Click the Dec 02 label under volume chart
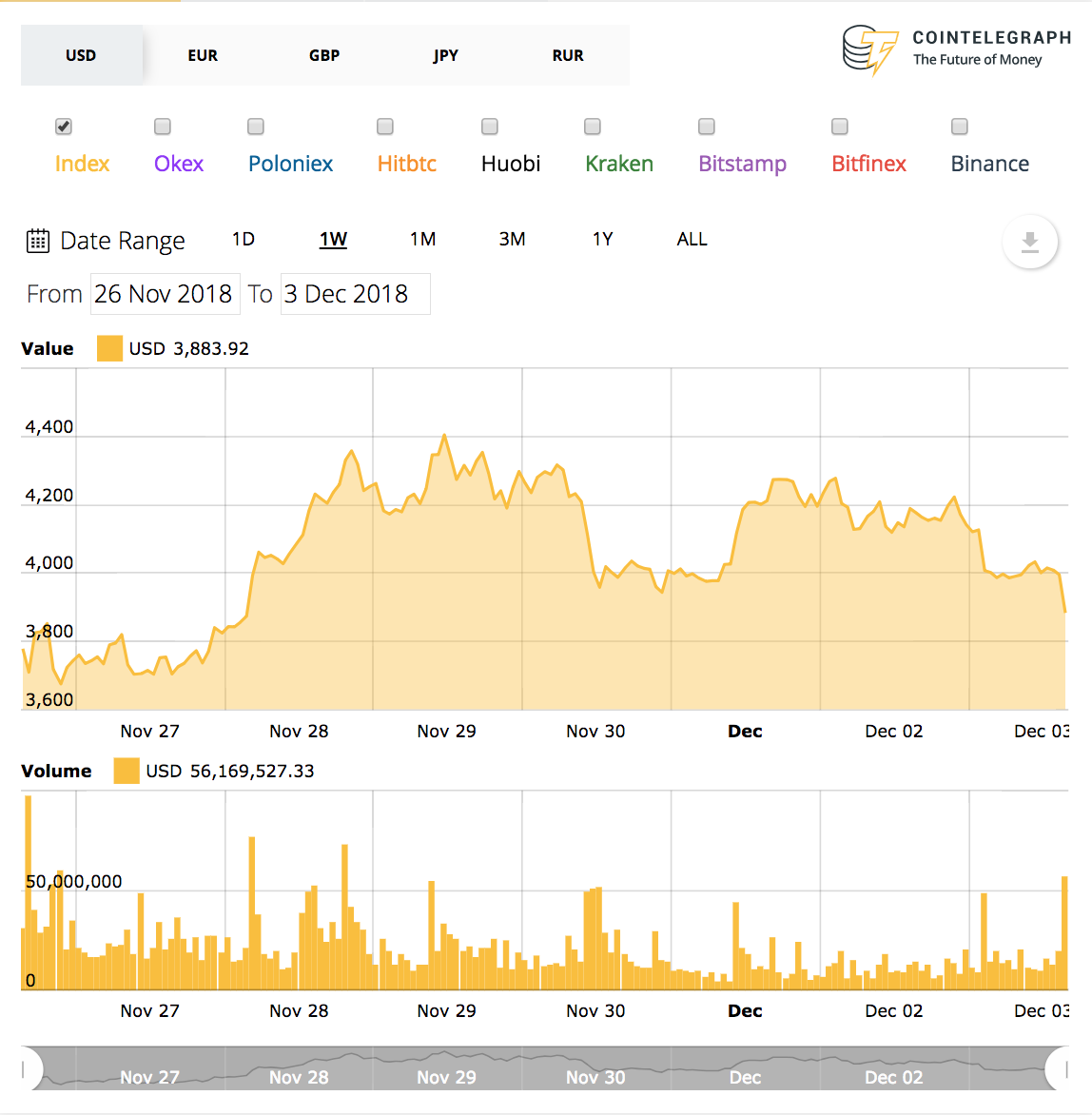This screenshot has height=1115, width=1092. pos(893,1011)
